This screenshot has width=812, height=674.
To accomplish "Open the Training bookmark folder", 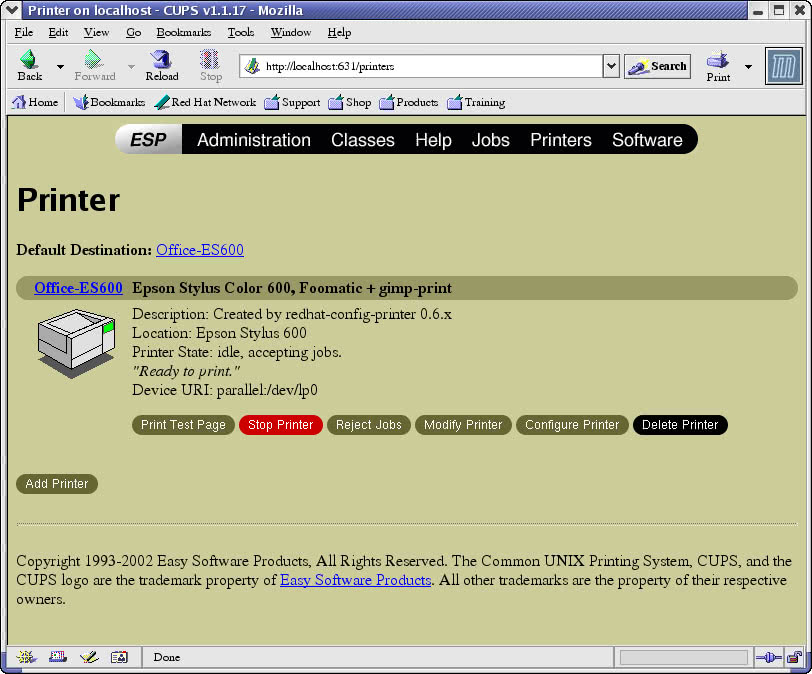I will [x=476, y=102].
